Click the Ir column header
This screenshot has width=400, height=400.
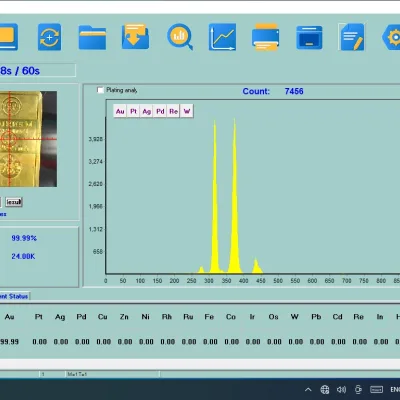pos(252,317)
